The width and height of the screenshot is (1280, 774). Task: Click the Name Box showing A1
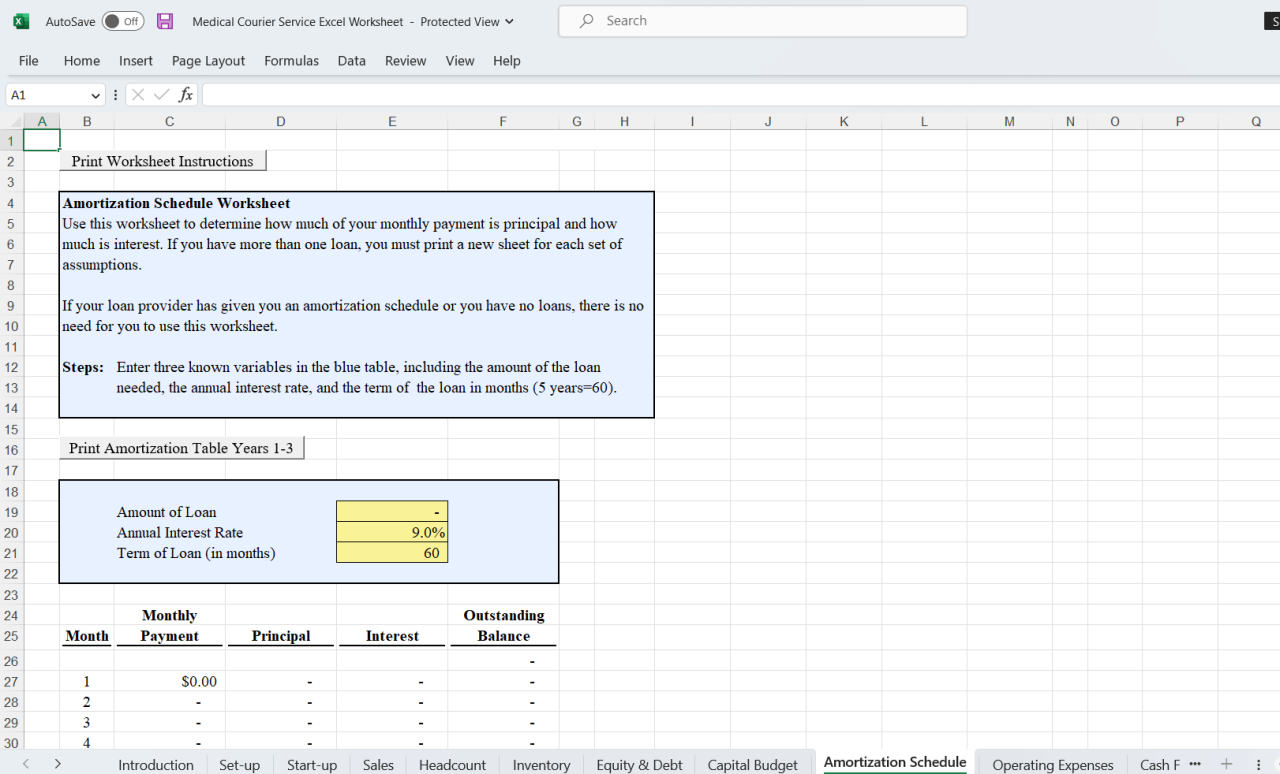coord(47,95)
